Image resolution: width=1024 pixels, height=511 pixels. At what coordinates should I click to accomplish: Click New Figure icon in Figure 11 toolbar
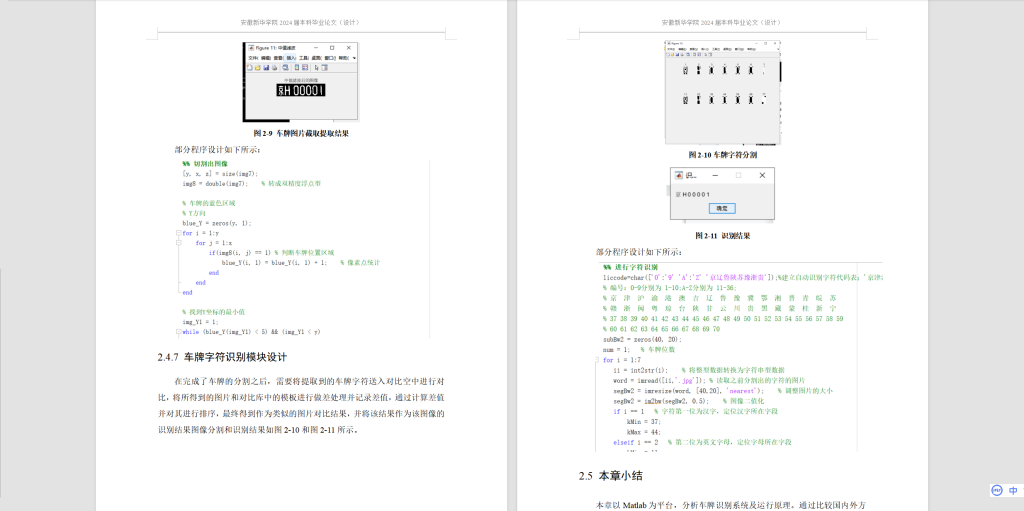pos(250,67)
